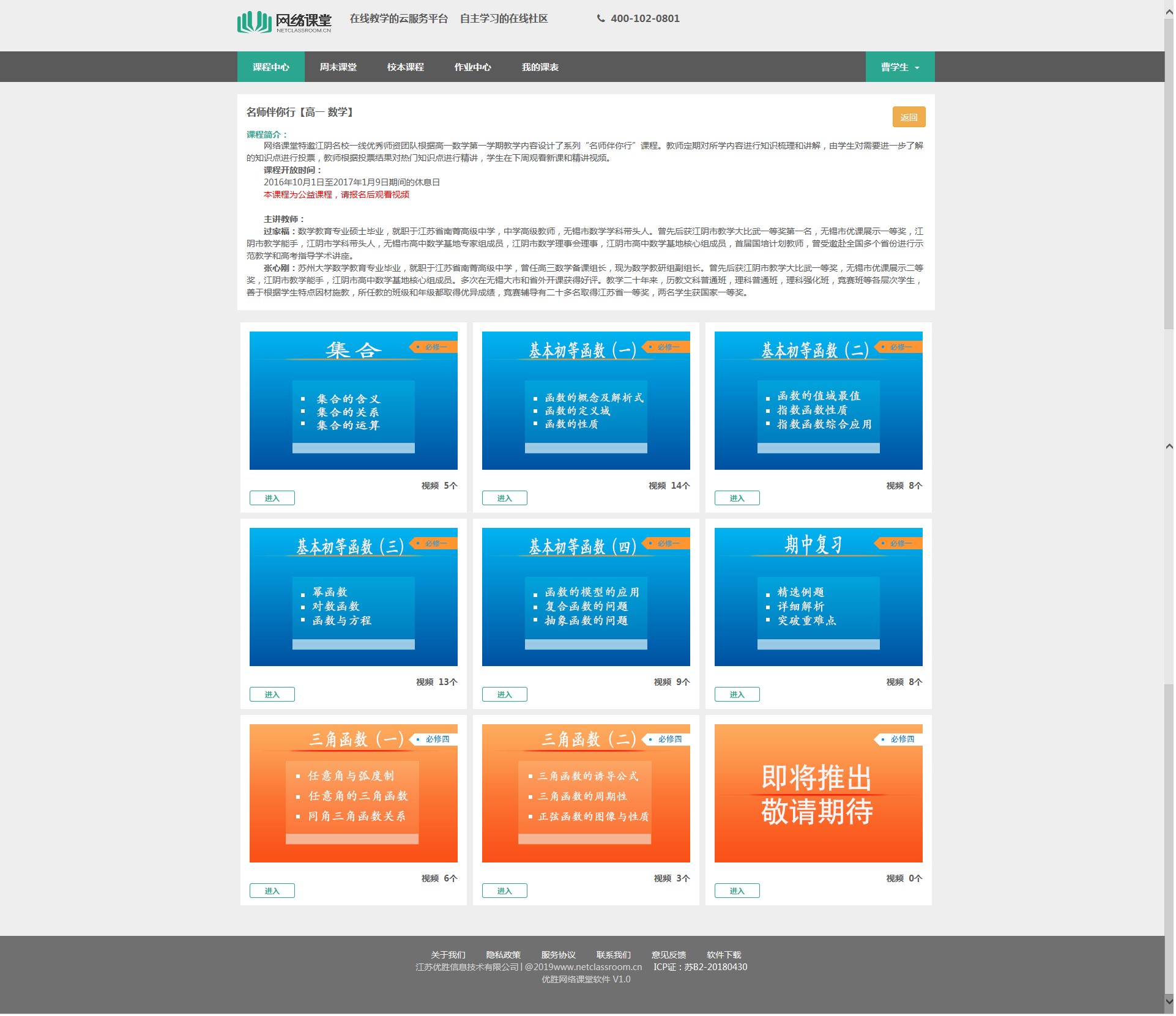This screenshot has width=1176, height=1016.
Task: Click the 三角函数 (一) course thumbnail
Action: (353, 793)
